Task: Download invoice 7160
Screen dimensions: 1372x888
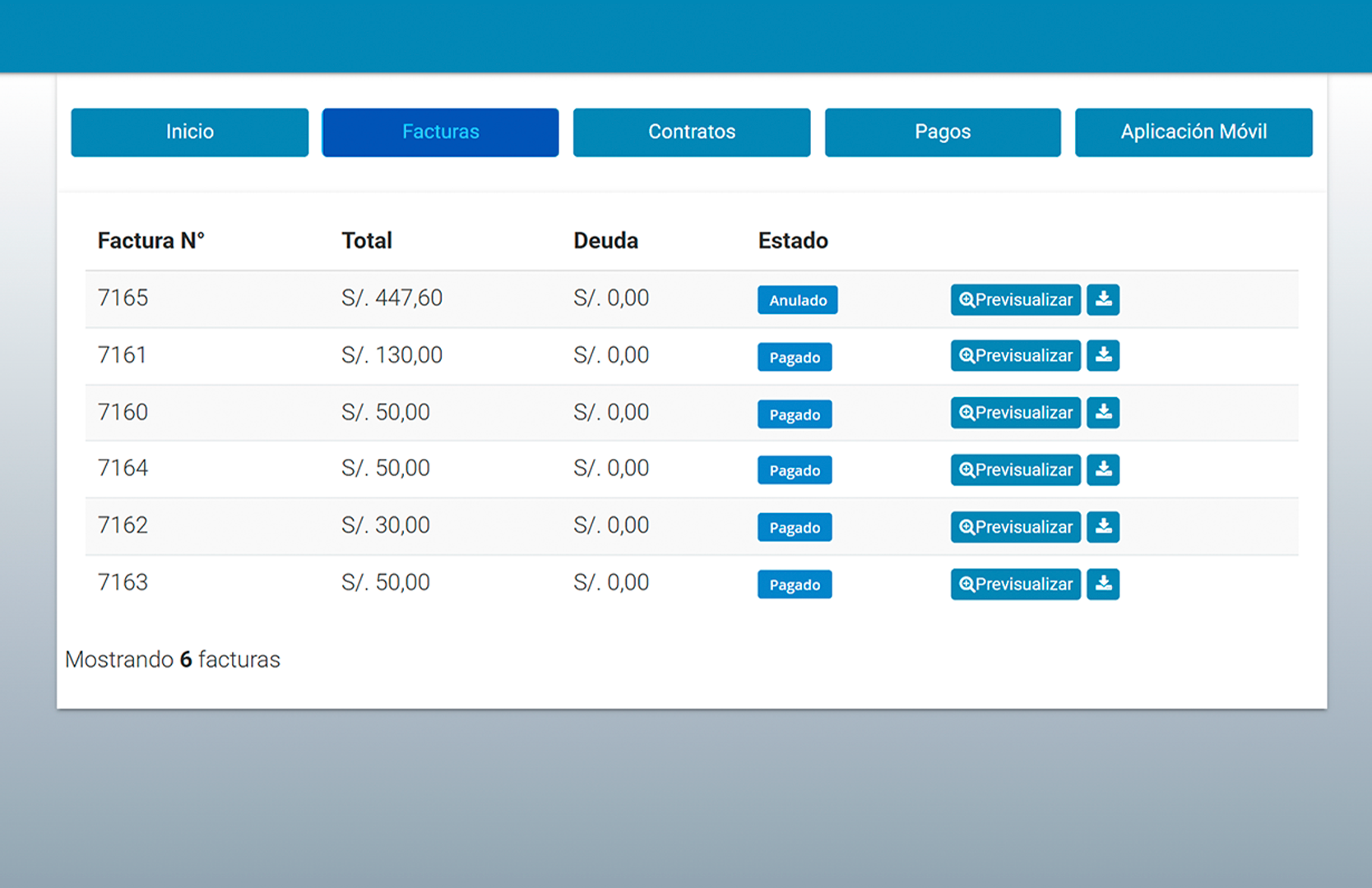Action: (x=1102, y=413)
